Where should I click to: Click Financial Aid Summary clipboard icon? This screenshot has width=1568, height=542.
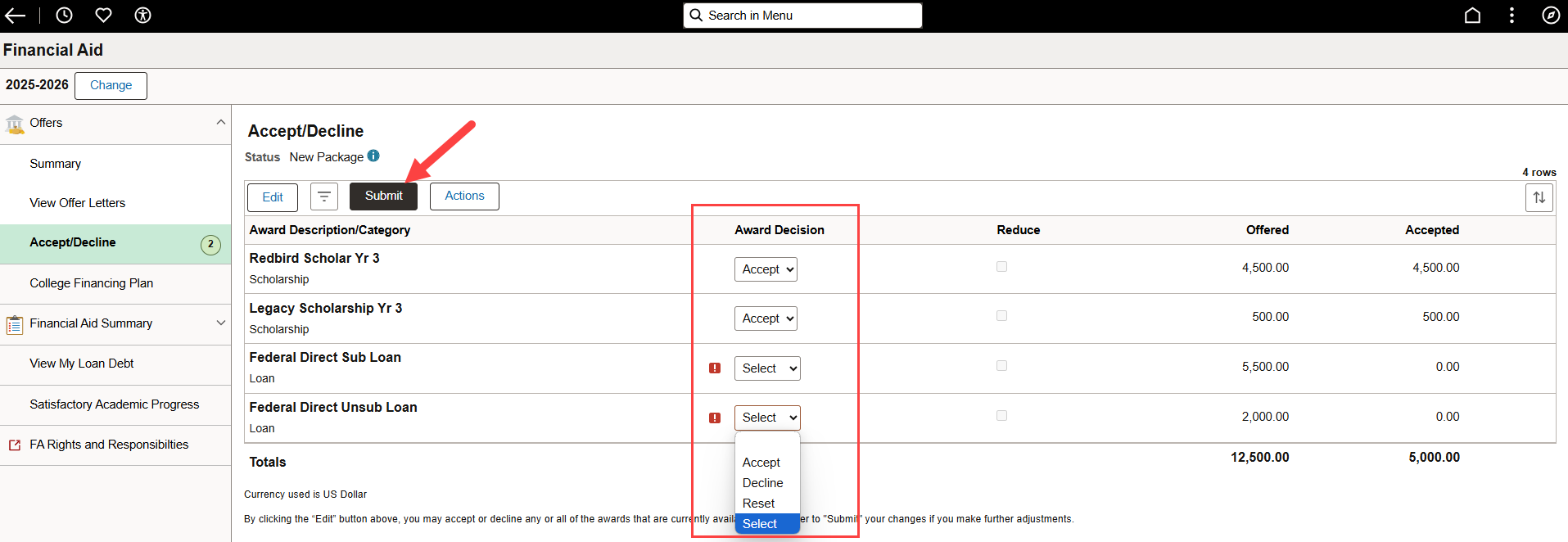(x=15, y=324)
